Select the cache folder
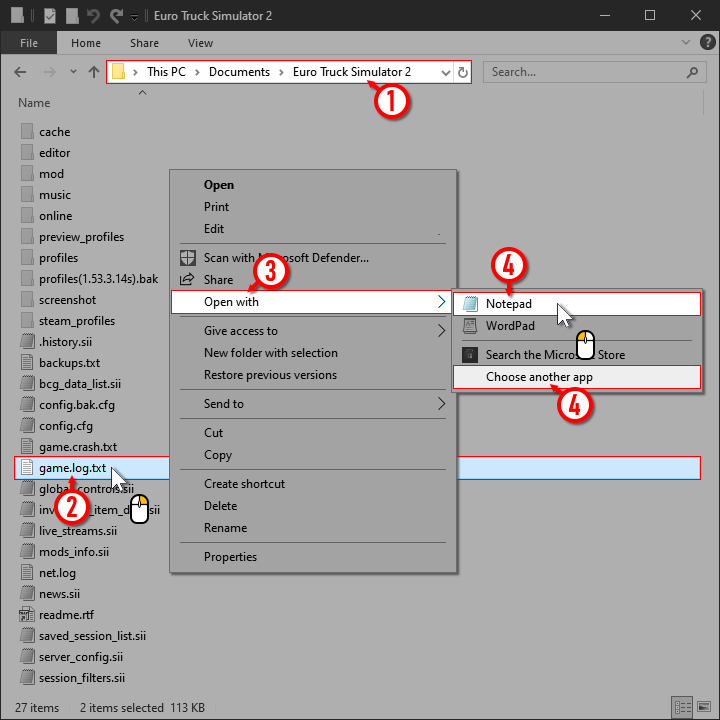Viewport: 720px width, 720px height. point(55,132)
